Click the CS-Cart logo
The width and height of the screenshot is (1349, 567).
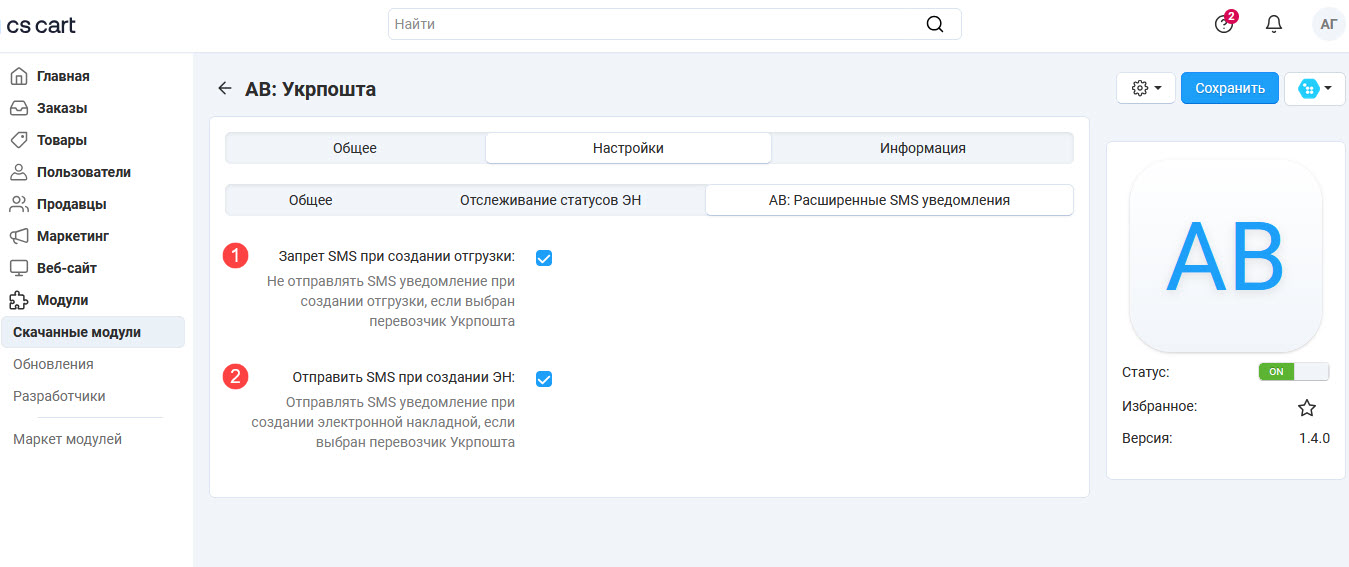(x=41, y=25)
